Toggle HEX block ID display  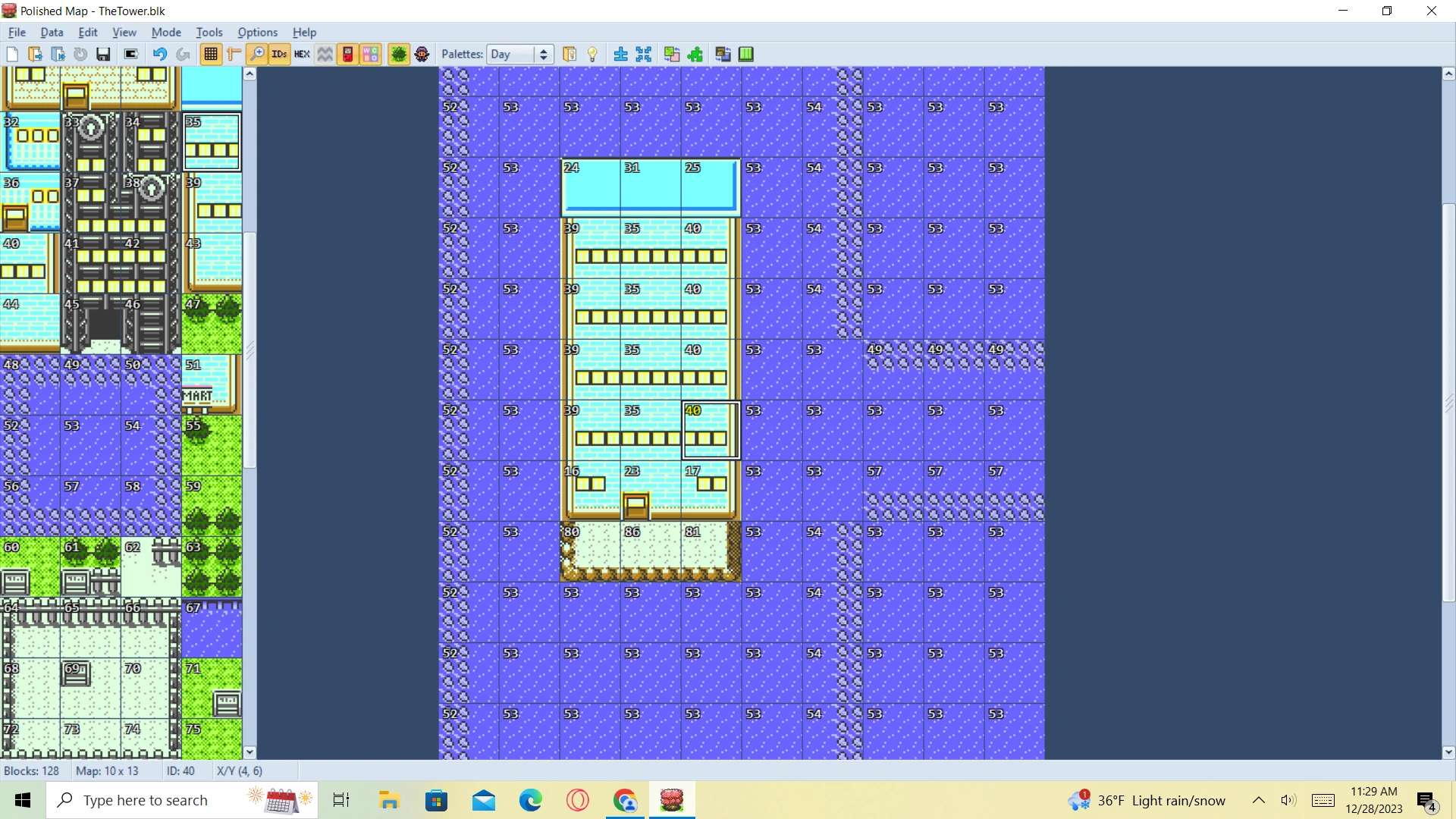(302, 54)
